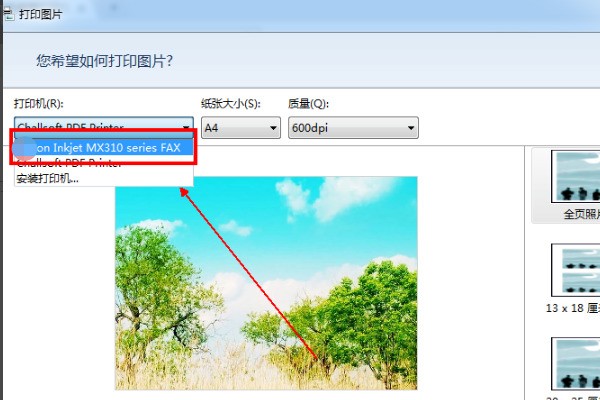Click the 纸张大小(S) label
The width and height of the screenshot is (600, 400).
click(x=231, y=103)
